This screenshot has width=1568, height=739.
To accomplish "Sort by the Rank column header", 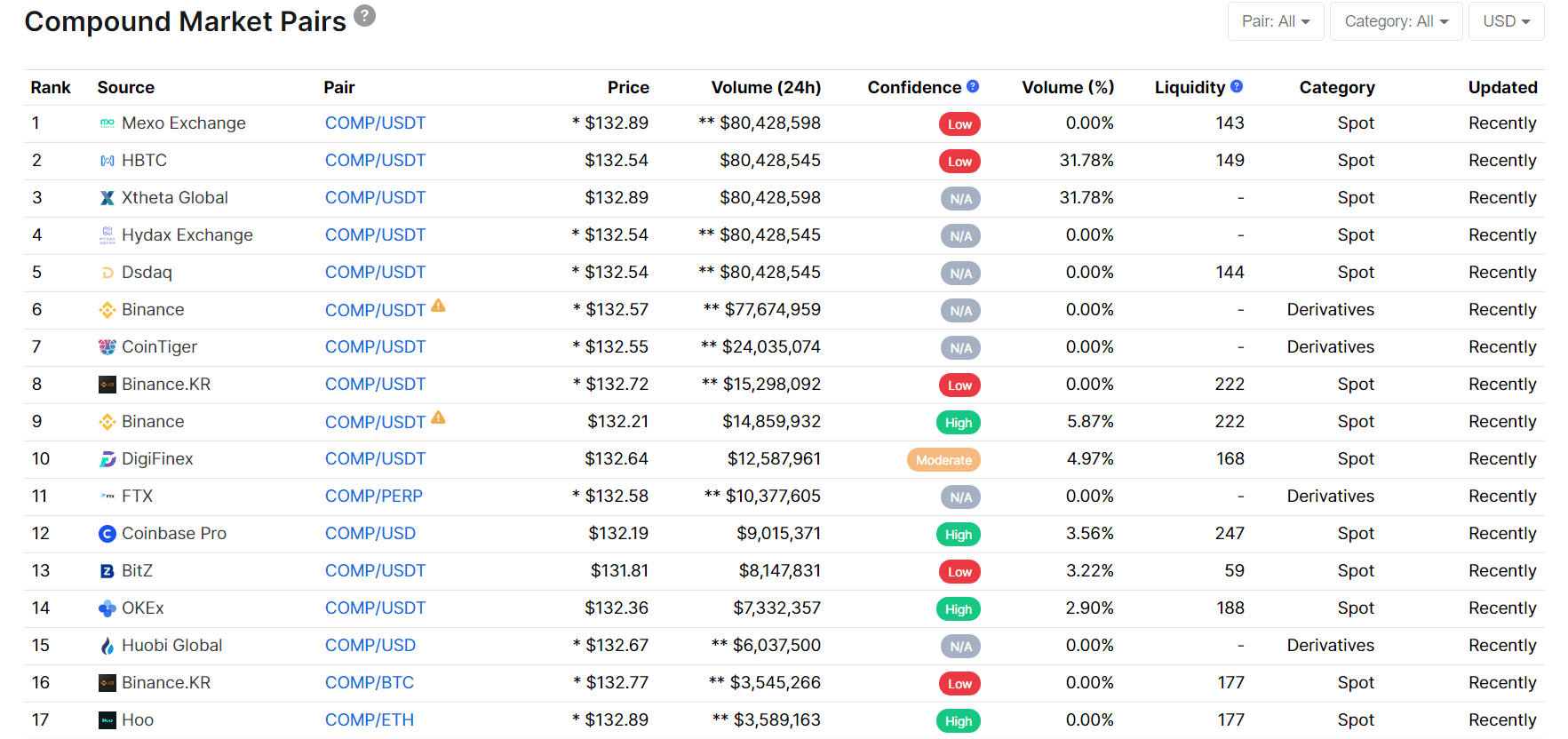I will (51, 87).
